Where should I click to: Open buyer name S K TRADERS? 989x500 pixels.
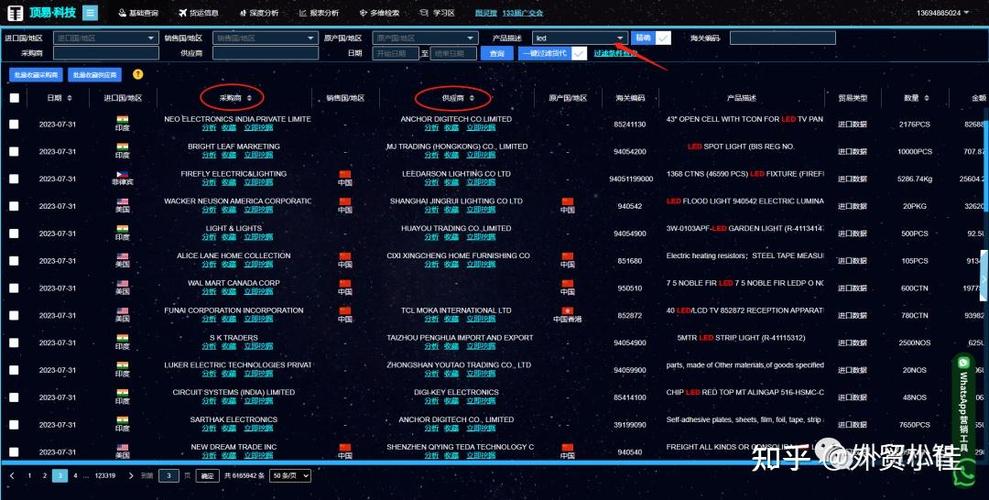[233, 338]
